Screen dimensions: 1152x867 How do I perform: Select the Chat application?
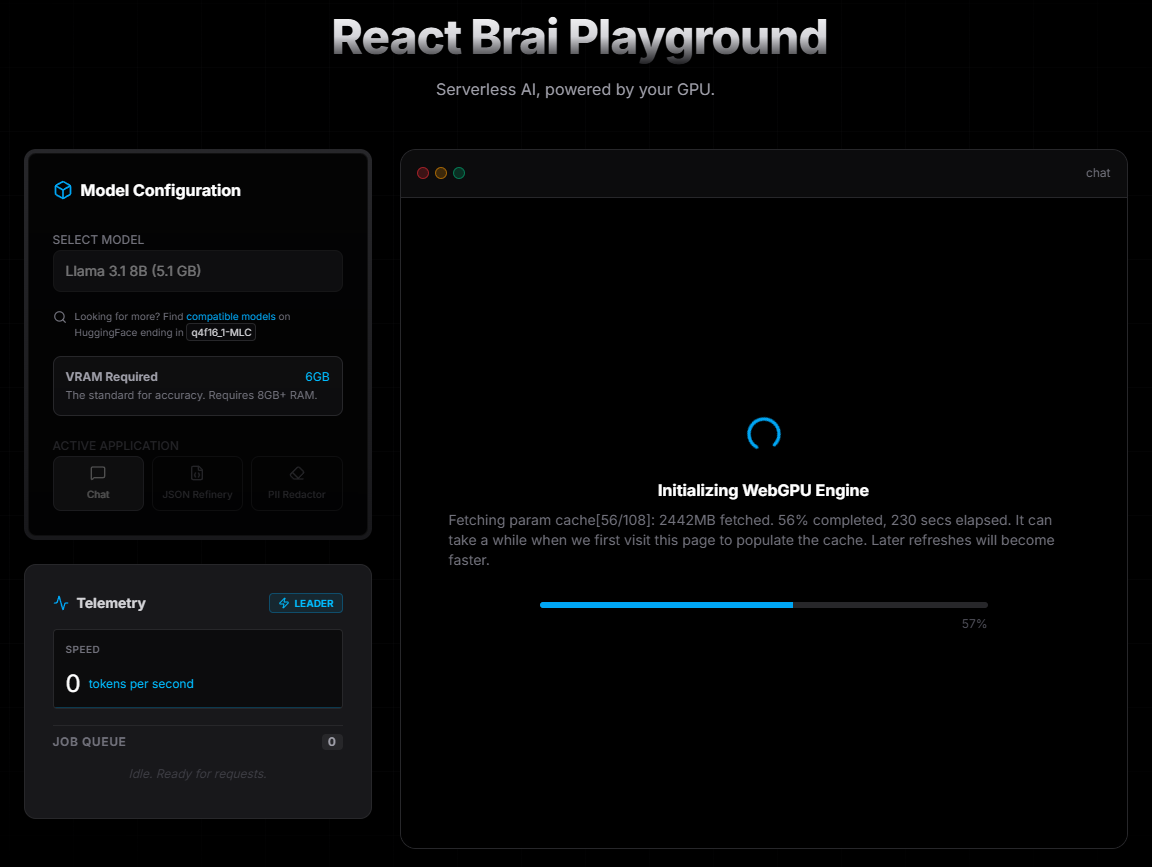pos(98,483)
